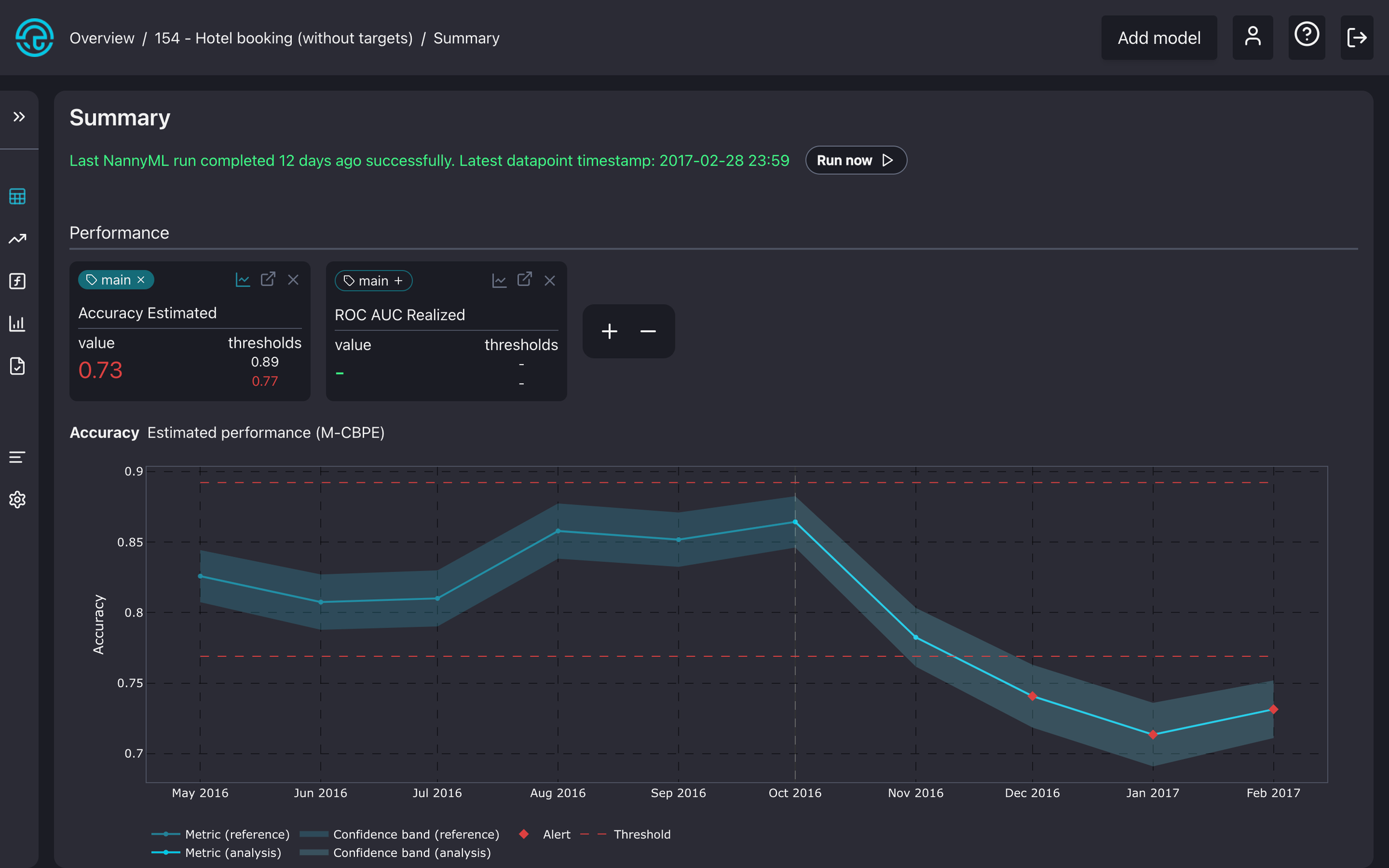This screenshot has height=868, width=1389.
Task: Open the logs list icon in the sidebar
Action: 17,457
